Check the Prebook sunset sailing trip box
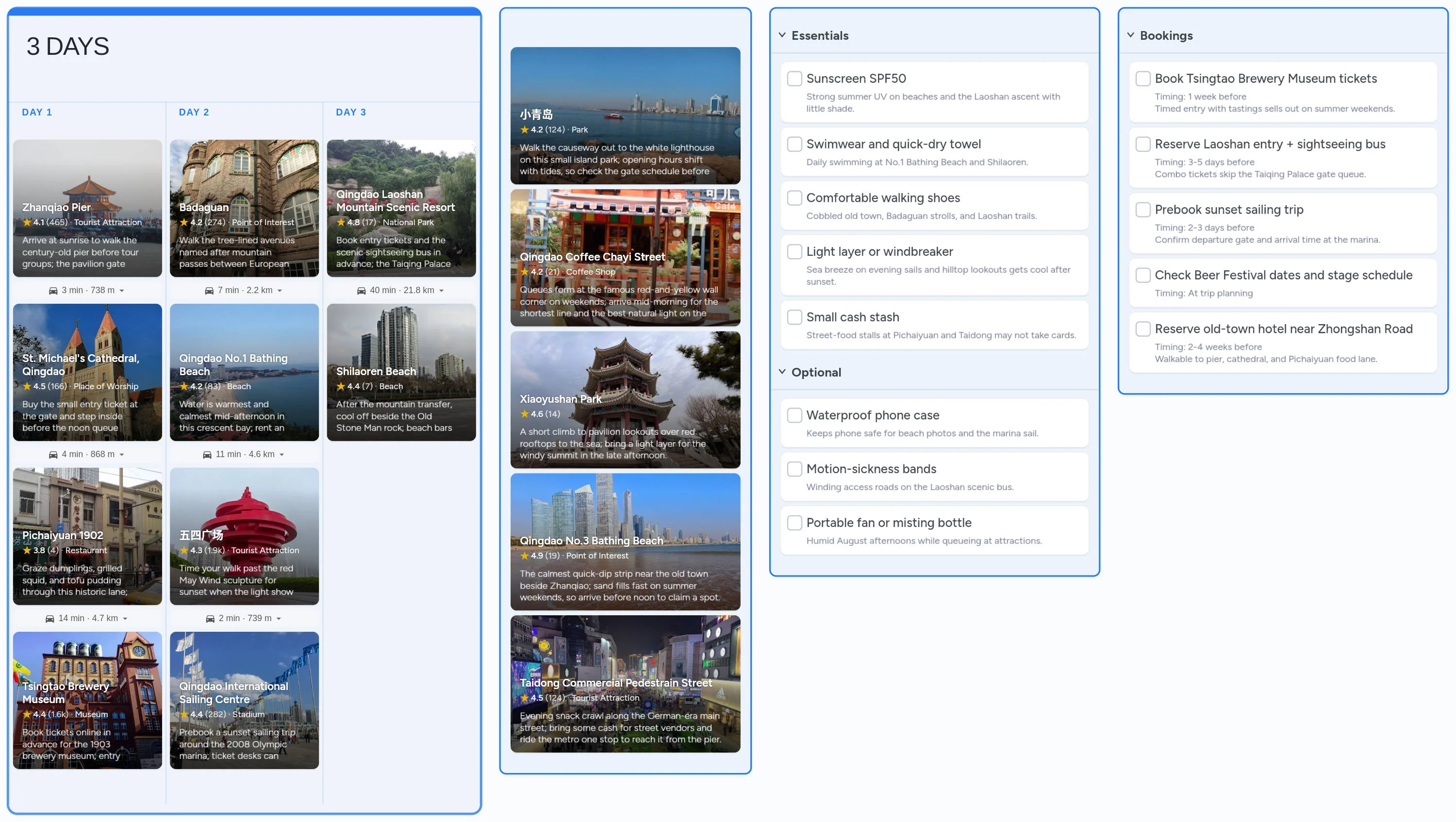 pyautogui.click(x=1143, y=210)
